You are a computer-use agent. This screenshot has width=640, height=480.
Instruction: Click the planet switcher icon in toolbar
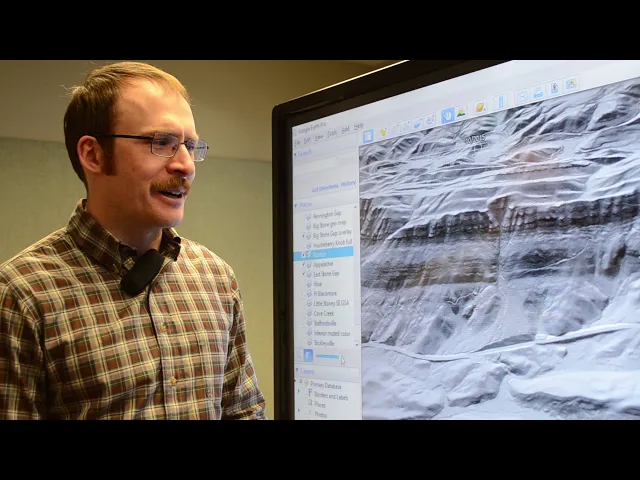[480, 107]
